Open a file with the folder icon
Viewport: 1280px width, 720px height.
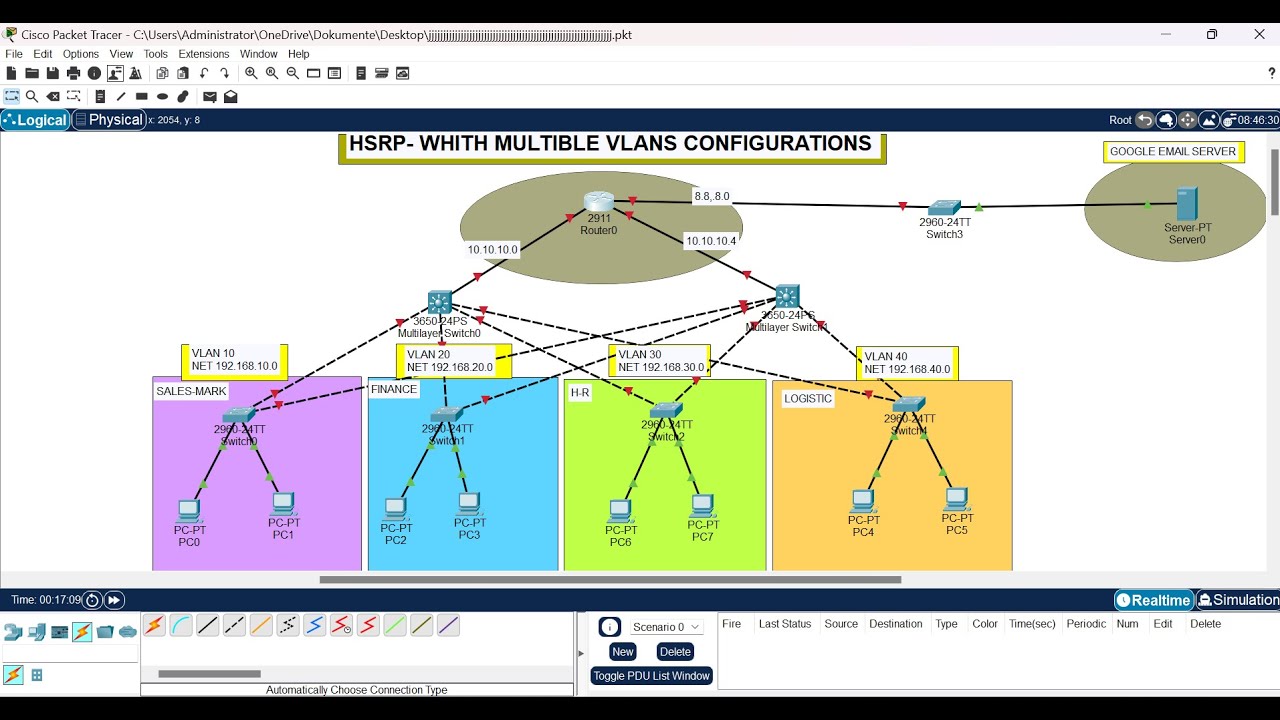[x=32, y=73]
